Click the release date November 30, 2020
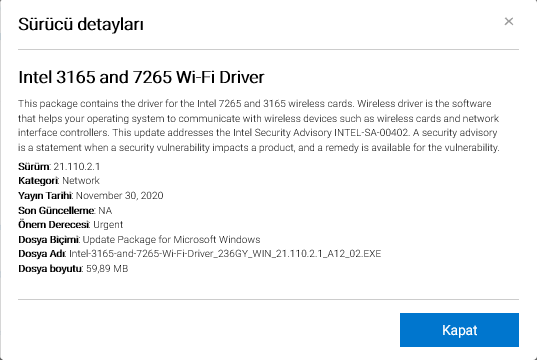This screenshot has height=360, width=537. click(x=120, y=196)
